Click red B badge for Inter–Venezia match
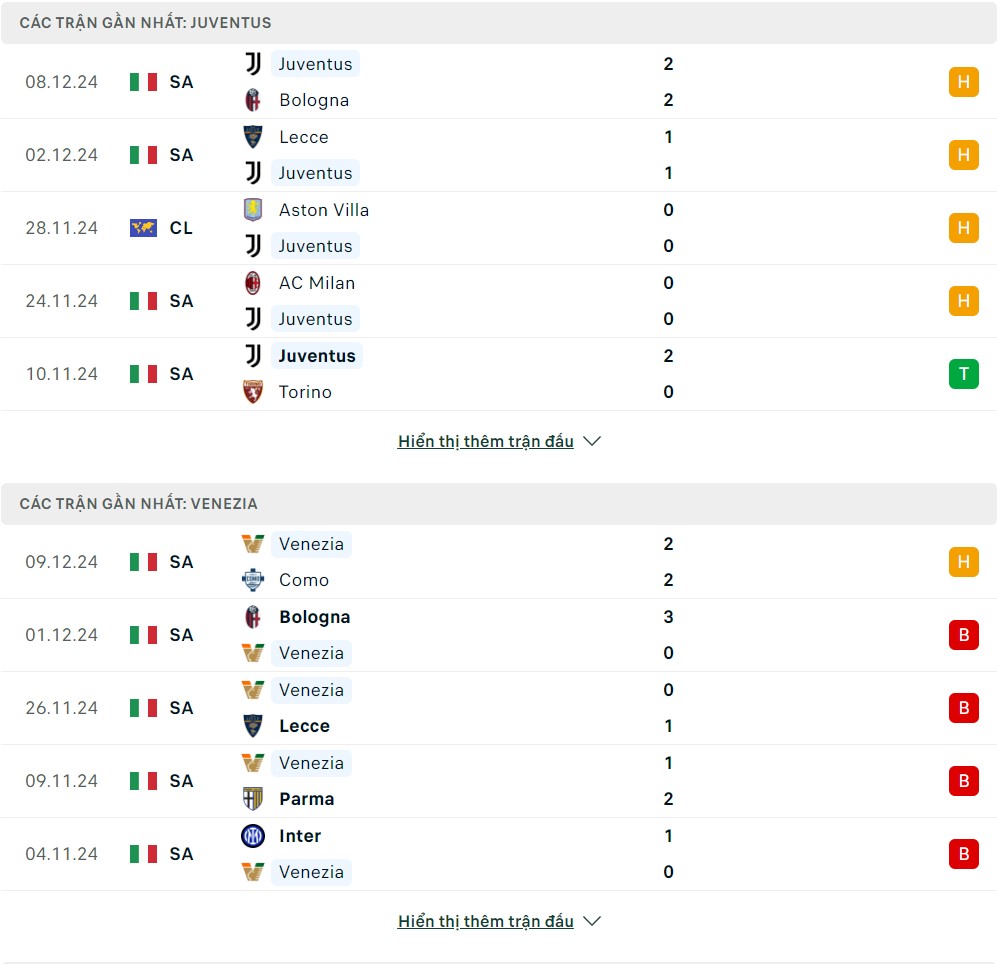 (963, 854)
